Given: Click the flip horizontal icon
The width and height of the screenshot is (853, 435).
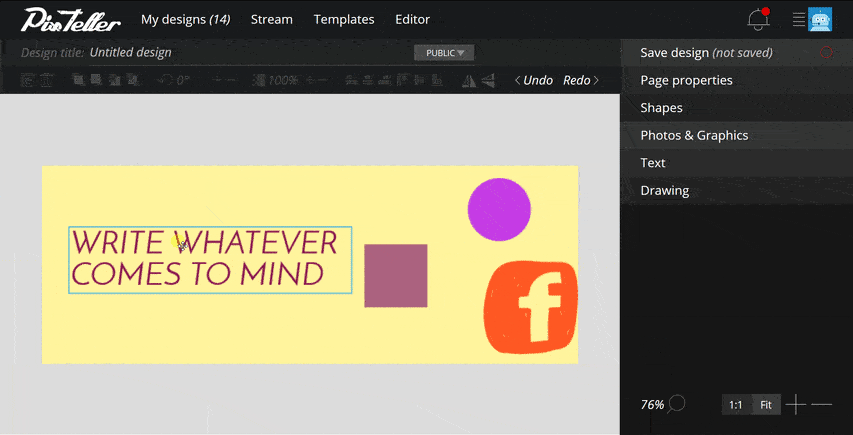Looking at the screenshot, I should click(x=469, y=81).
